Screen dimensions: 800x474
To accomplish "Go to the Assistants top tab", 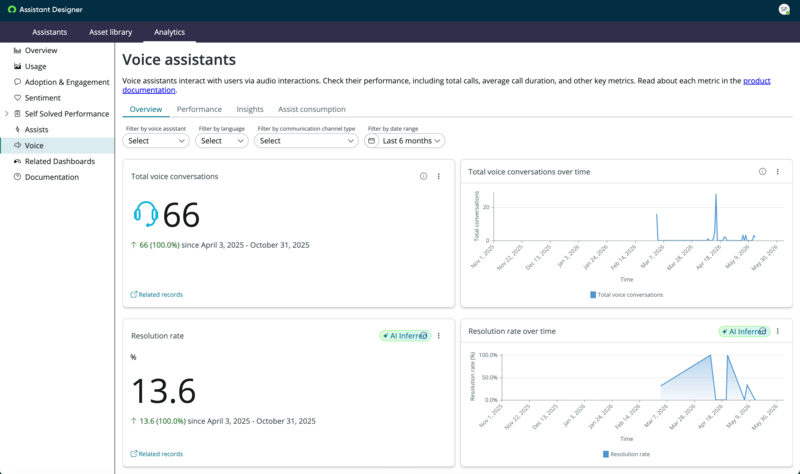I will 49,32.
